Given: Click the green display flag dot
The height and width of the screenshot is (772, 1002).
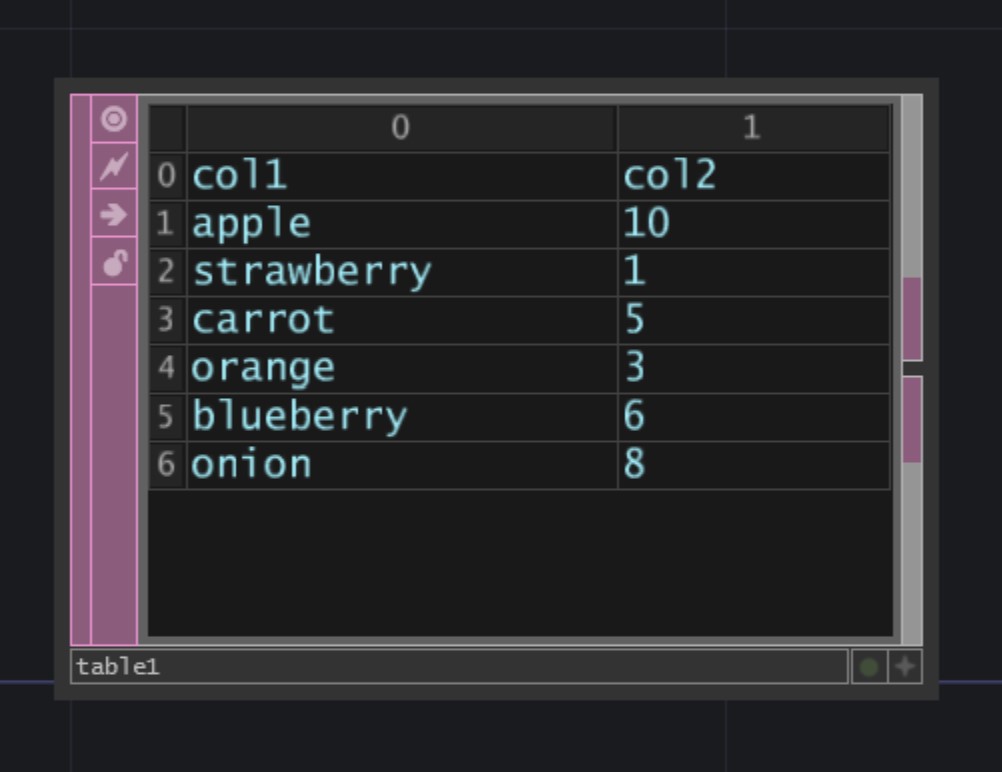Looking at the screenshot, I should pyautogui.click(x=869, y=667).
